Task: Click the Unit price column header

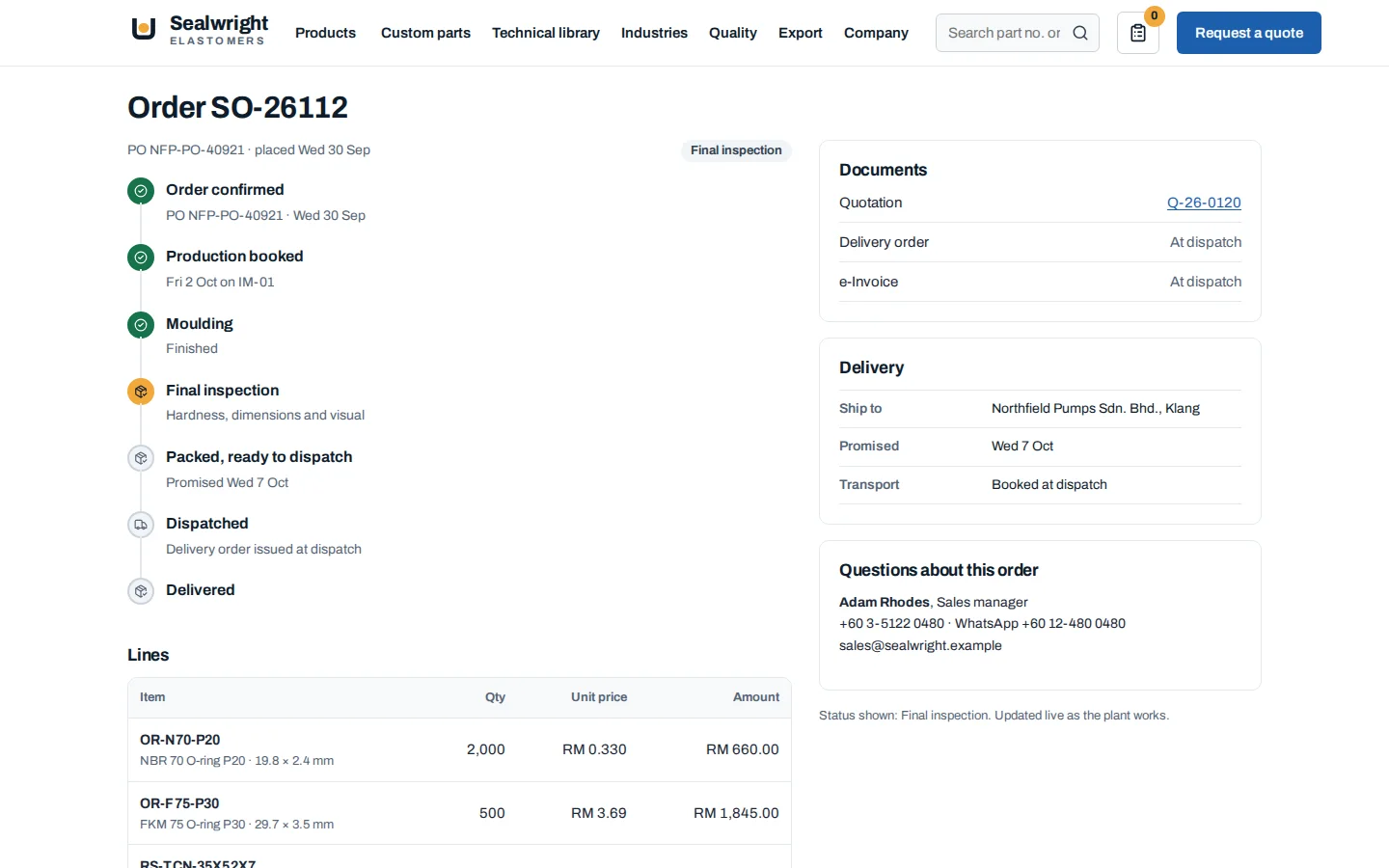Action: (599, 697)
